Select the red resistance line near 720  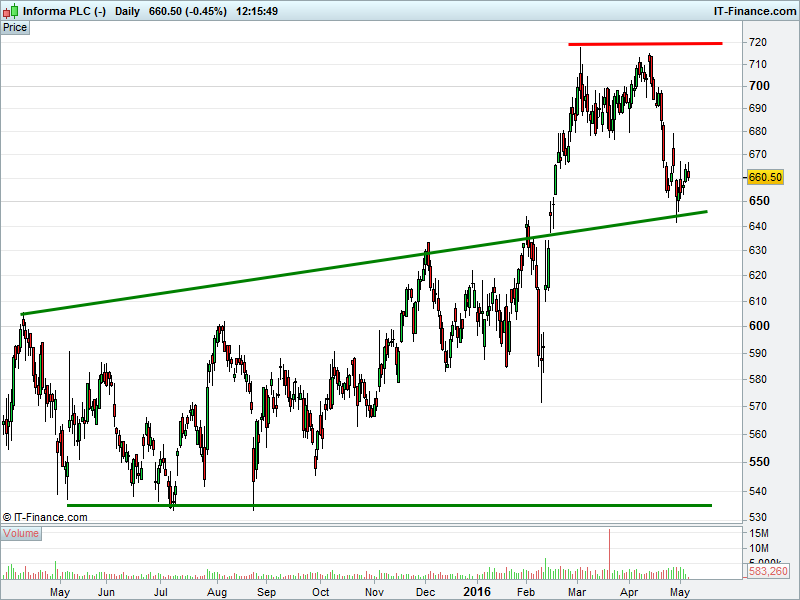pyautogui.click(x=645, y=44)
